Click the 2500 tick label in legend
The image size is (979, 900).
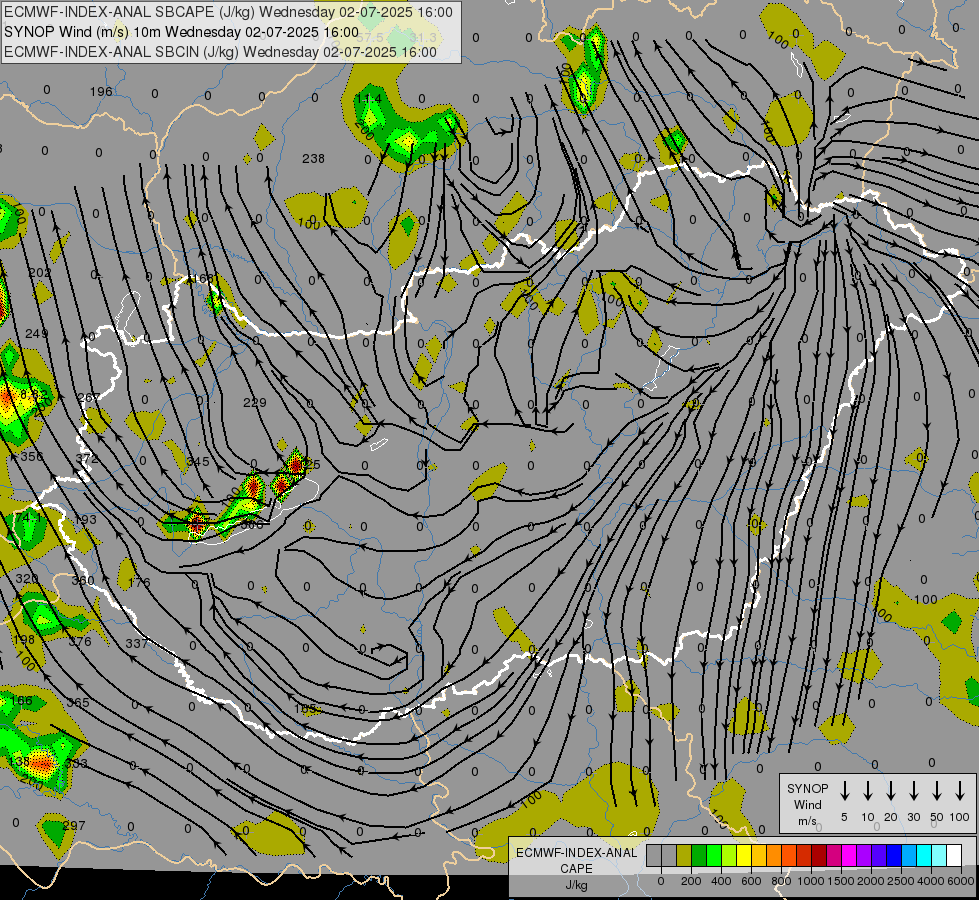click(901, 881)
